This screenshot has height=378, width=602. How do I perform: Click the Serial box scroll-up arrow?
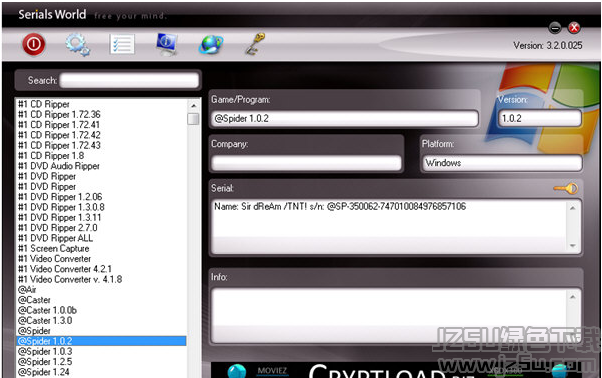point(572,208)
